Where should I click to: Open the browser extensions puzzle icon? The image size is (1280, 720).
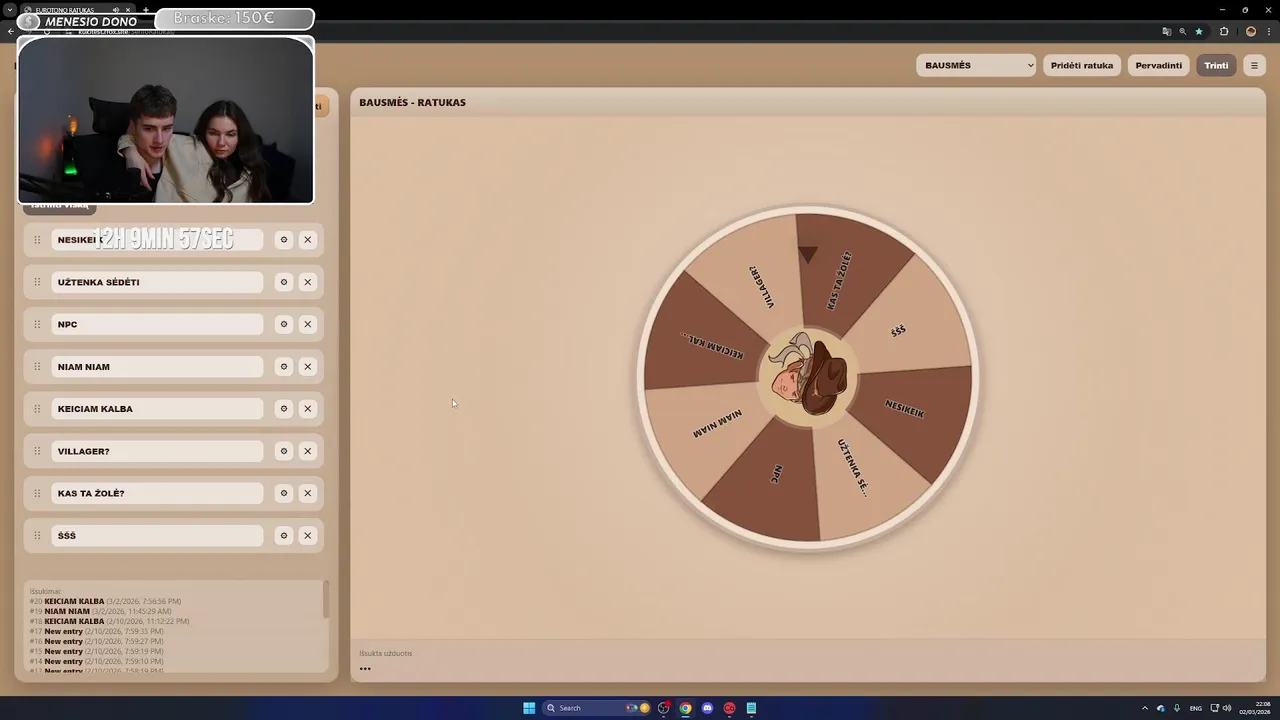click(x=1224, y=31)
